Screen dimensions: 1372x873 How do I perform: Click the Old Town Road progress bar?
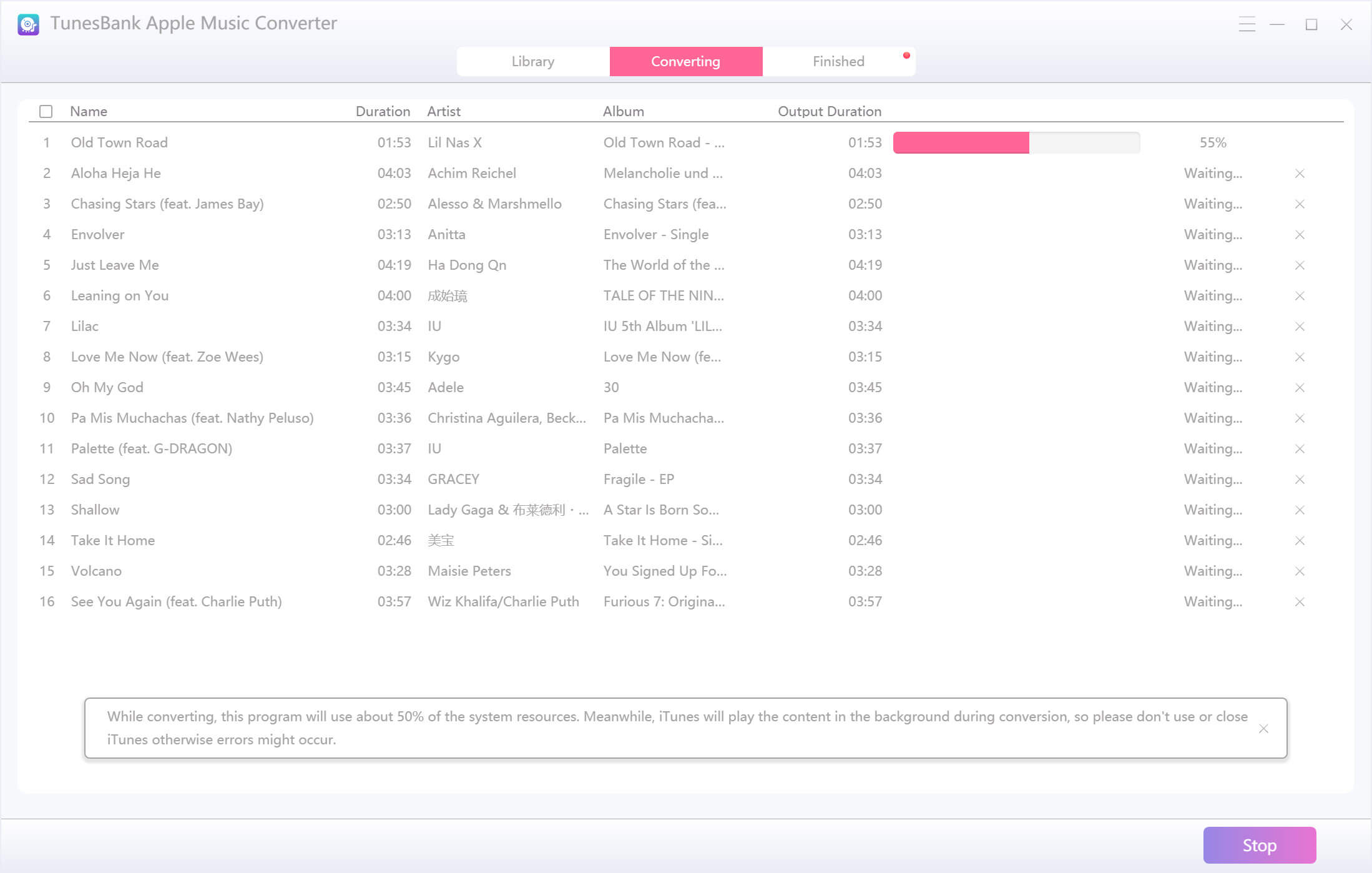coord(1016,142)
